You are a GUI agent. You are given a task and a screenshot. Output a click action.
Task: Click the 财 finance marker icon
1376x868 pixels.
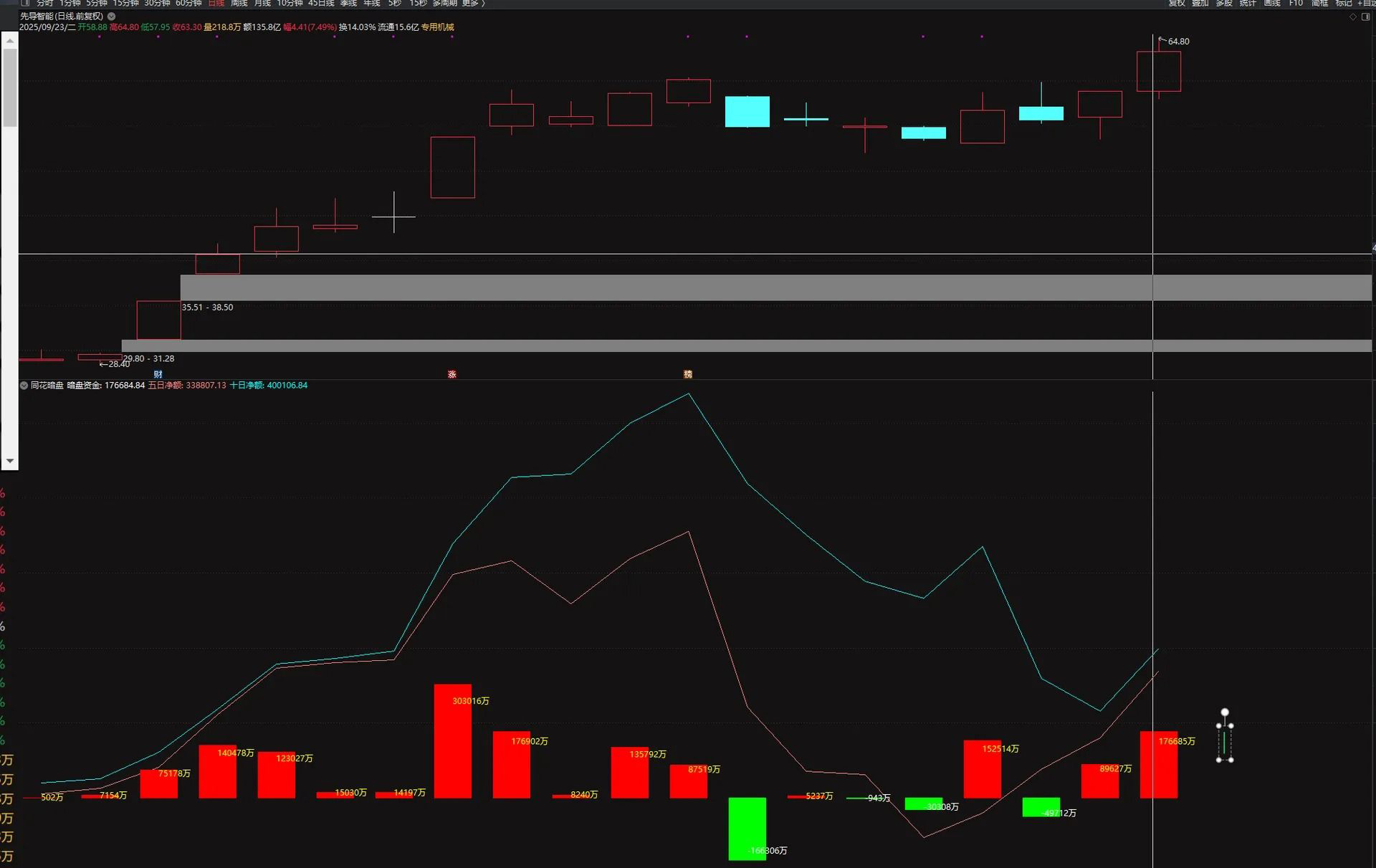(x=158, y=374)
